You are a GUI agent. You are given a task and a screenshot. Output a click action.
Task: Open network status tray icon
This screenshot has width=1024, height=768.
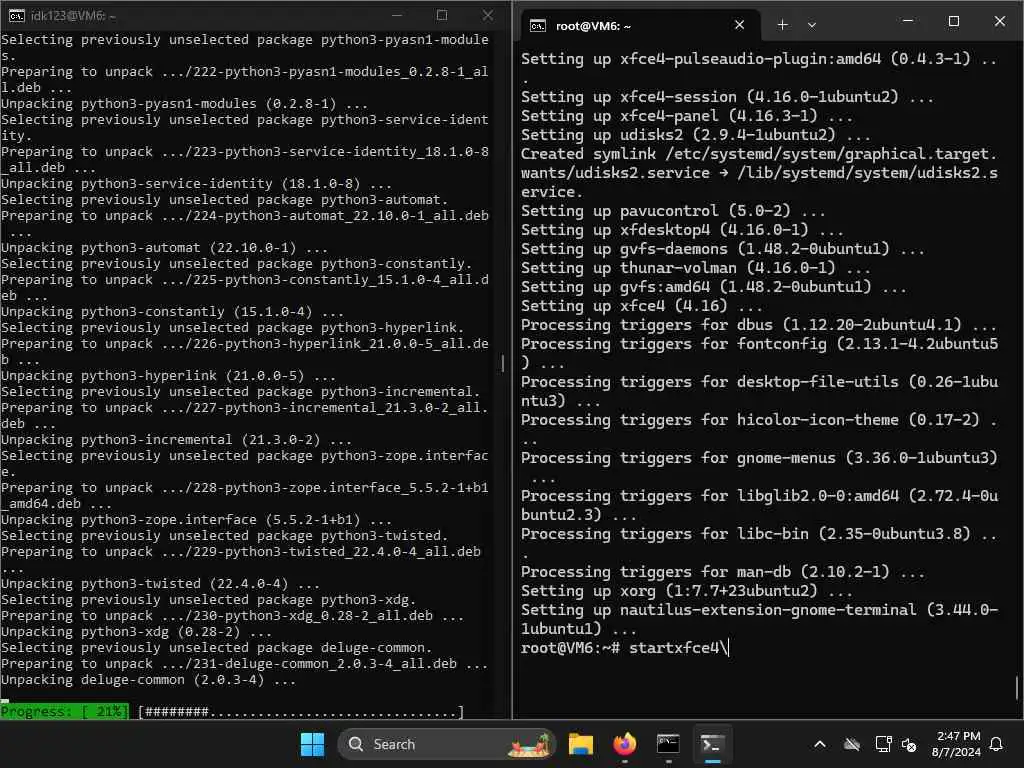883,744
